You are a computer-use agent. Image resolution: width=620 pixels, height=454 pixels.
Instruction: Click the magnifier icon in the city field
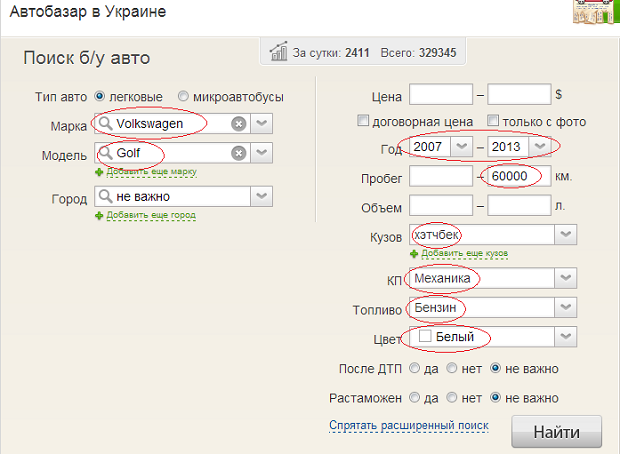pos(104,197)
